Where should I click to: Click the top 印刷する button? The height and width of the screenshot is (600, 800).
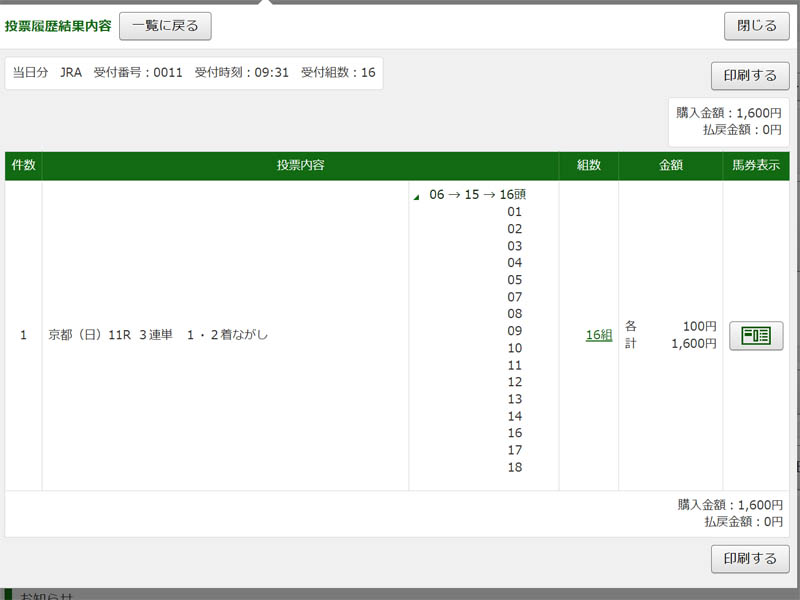(x=749, y=76)
